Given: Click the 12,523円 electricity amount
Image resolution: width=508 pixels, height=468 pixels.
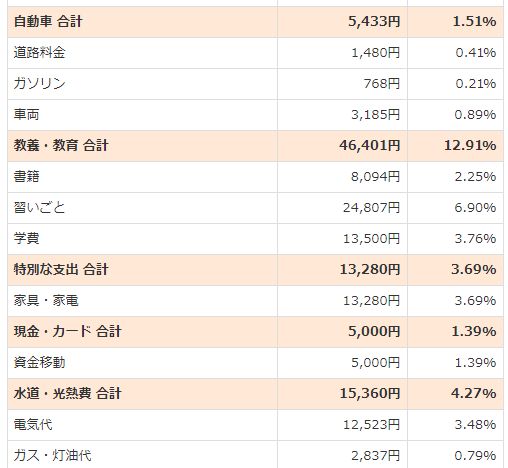Looking at the screenshot, I should 371,425.
